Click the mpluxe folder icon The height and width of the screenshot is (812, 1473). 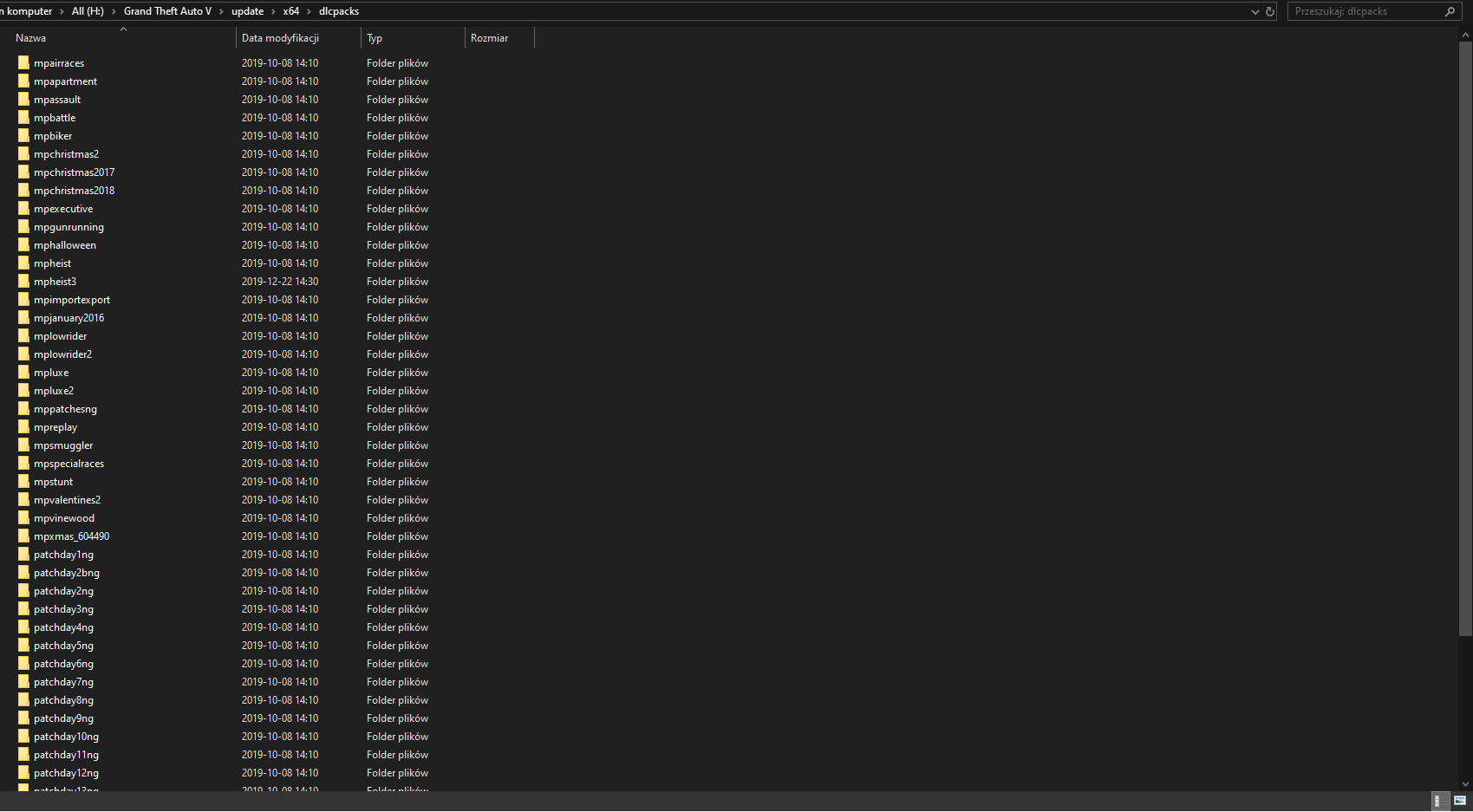(x=23, y=372)
